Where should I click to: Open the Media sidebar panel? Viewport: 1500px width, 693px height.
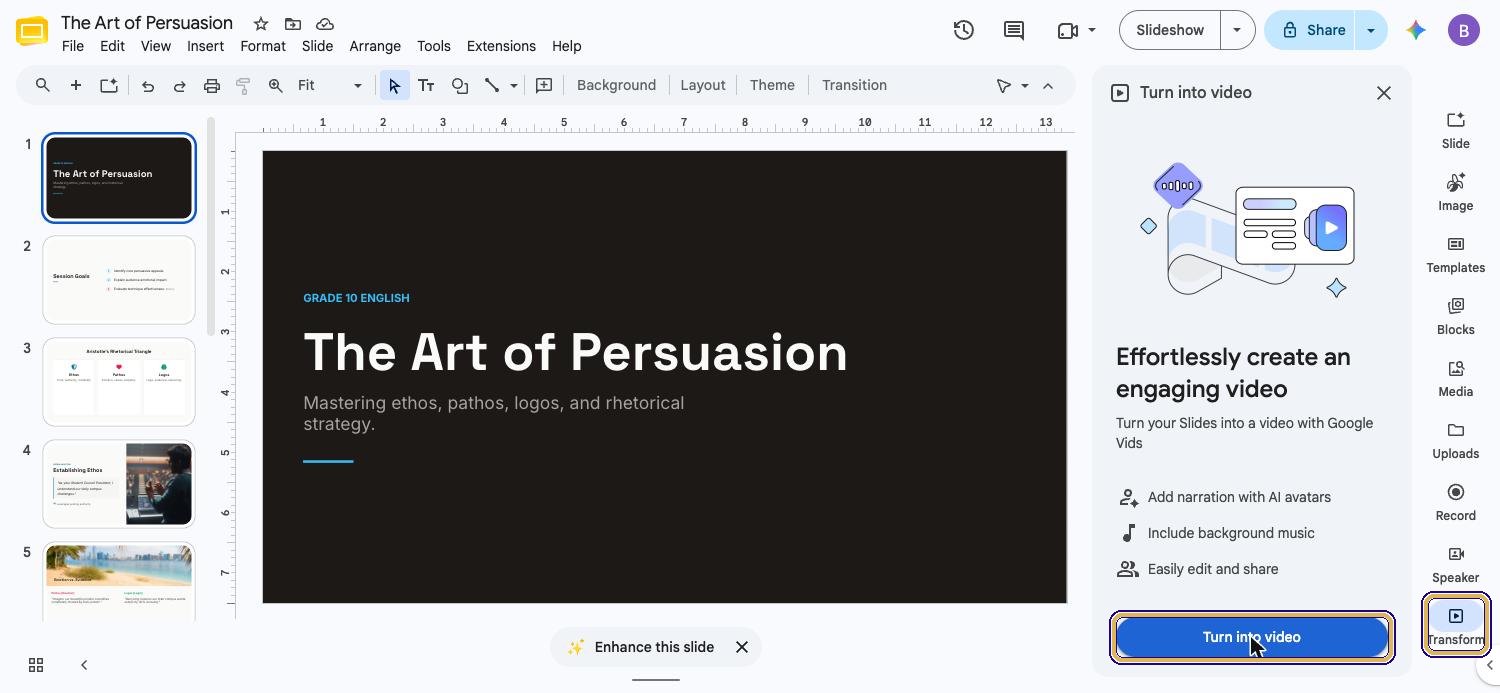(1455, 378)
